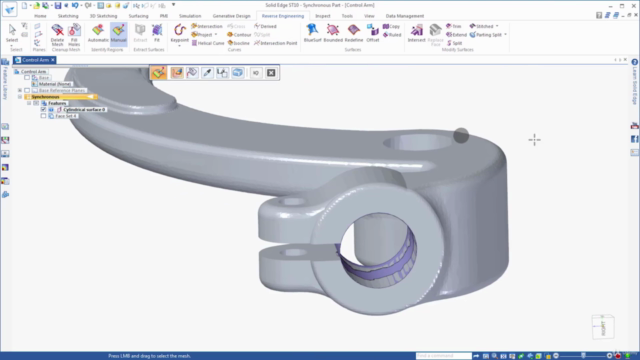Close the floating command bar
Image resolution: width=640 pixels, height=360 pixels.
[x=271, y=73]
